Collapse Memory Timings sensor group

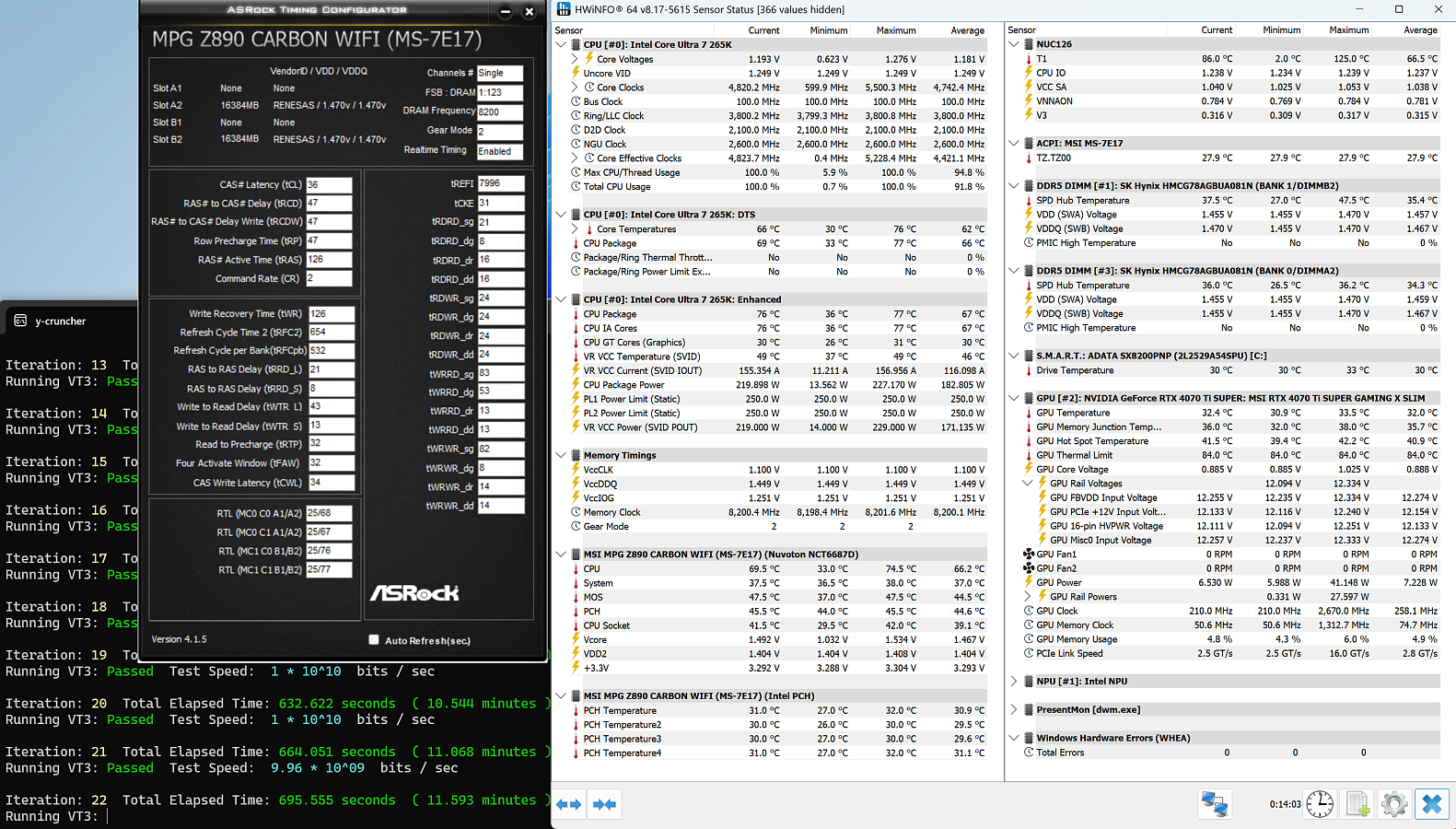(x=561, y=455)
